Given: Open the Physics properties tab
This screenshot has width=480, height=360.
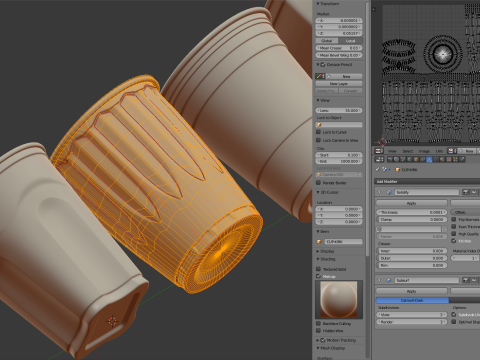Looking at the screenshot, I should pyautogui.click(x=462, y=159).
